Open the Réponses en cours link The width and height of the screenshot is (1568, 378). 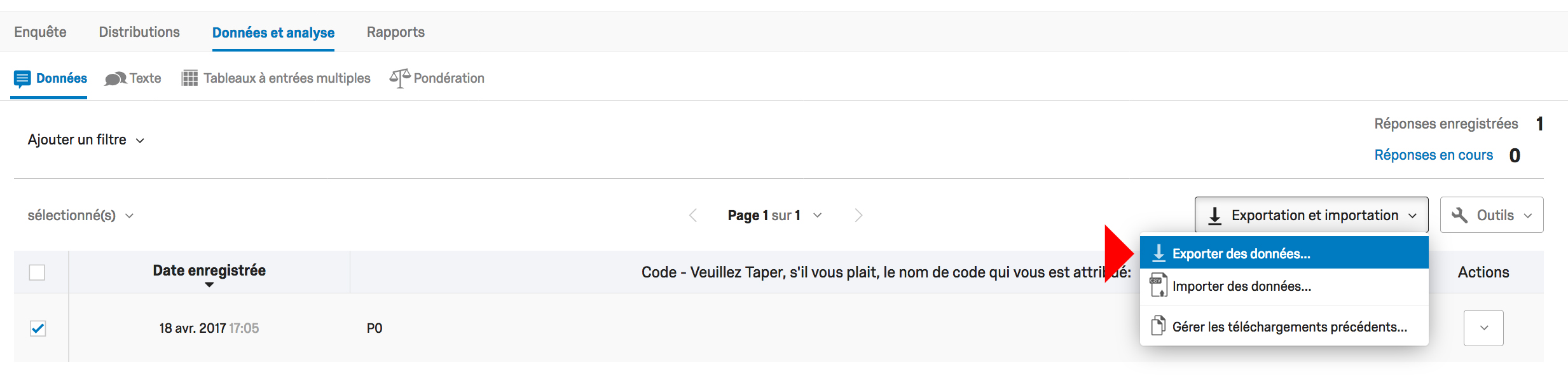[x=1433, y=155]
